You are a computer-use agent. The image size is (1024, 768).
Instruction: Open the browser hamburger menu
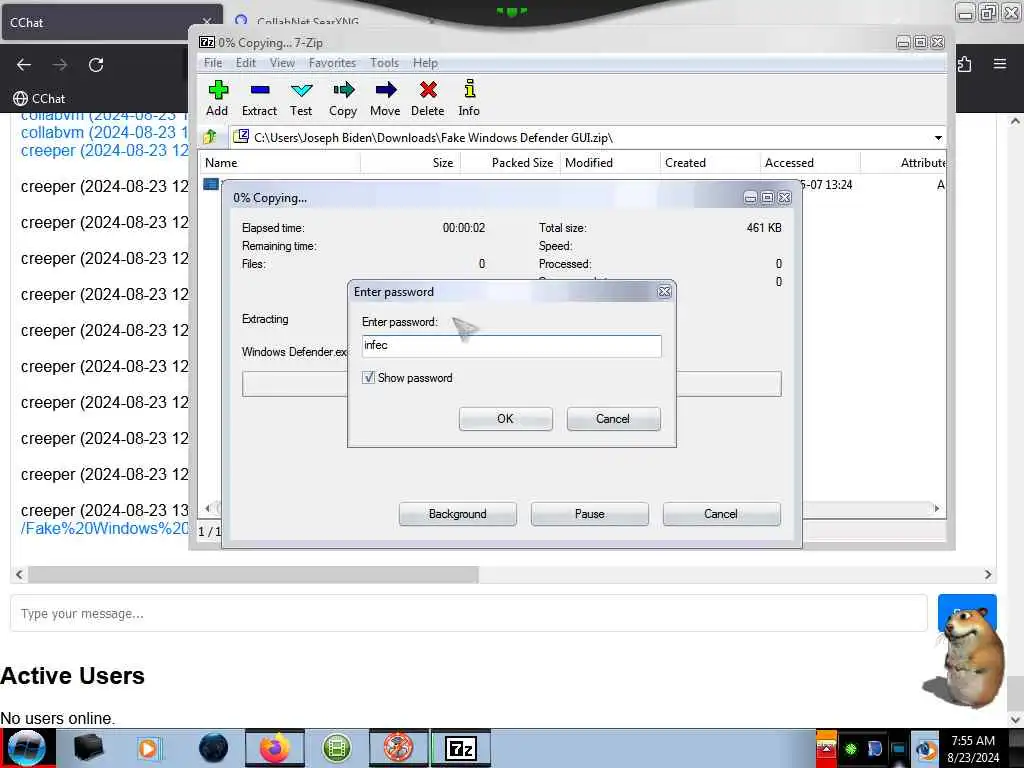click(999, 64)
